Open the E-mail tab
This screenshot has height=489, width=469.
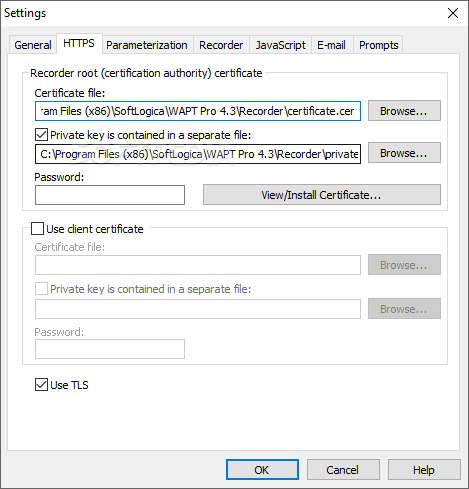coord(331,45)
